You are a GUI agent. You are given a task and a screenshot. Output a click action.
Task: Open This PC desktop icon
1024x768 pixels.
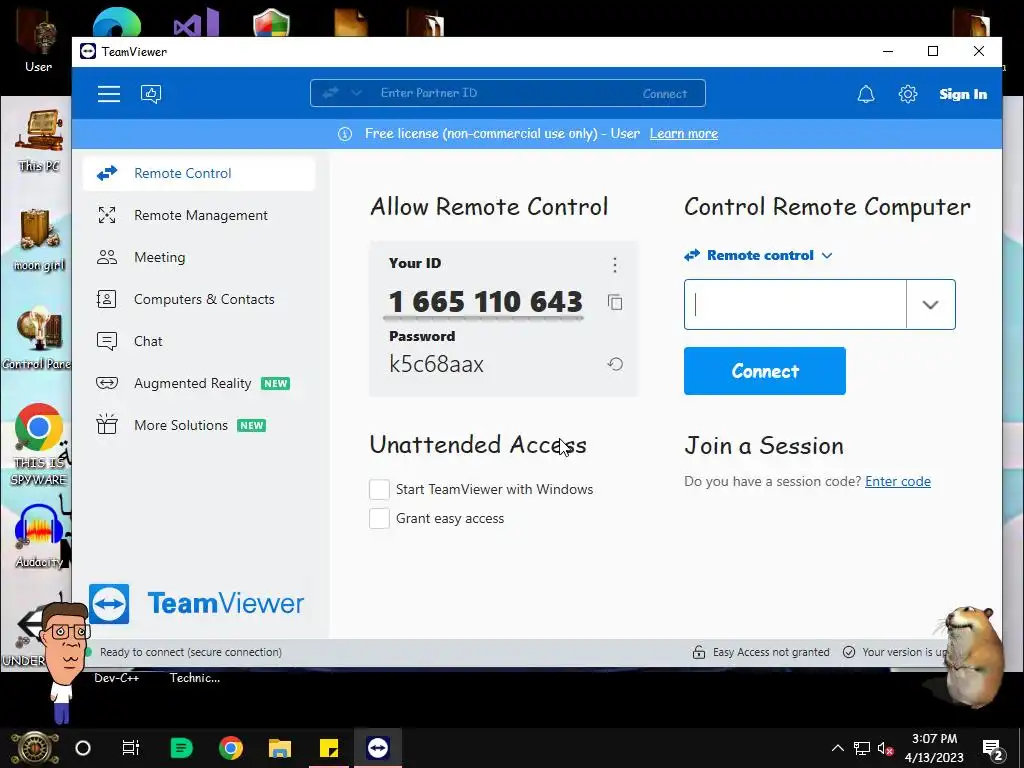pyautogui.click(x=39, y=140)
